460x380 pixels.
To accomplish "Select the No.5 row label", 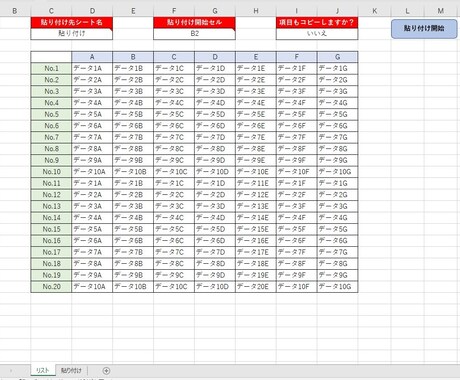I will coord(51,114).
